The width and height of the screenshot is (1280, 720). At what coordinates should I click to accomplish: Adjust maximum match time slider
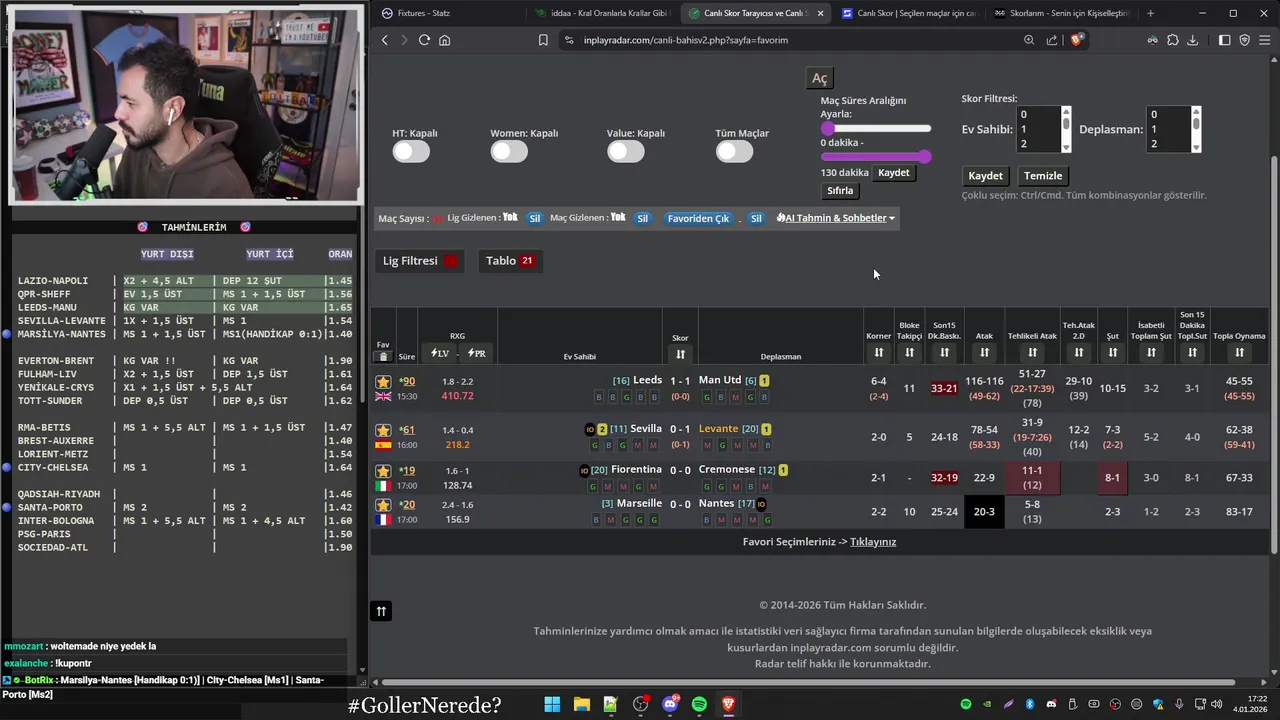(x=925, y=156)
